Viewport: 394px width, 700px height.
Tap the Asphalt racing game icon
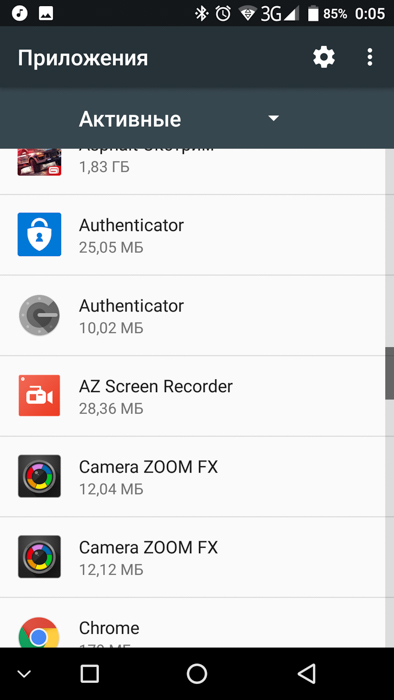pyautogui.click(x=39, y=162)
